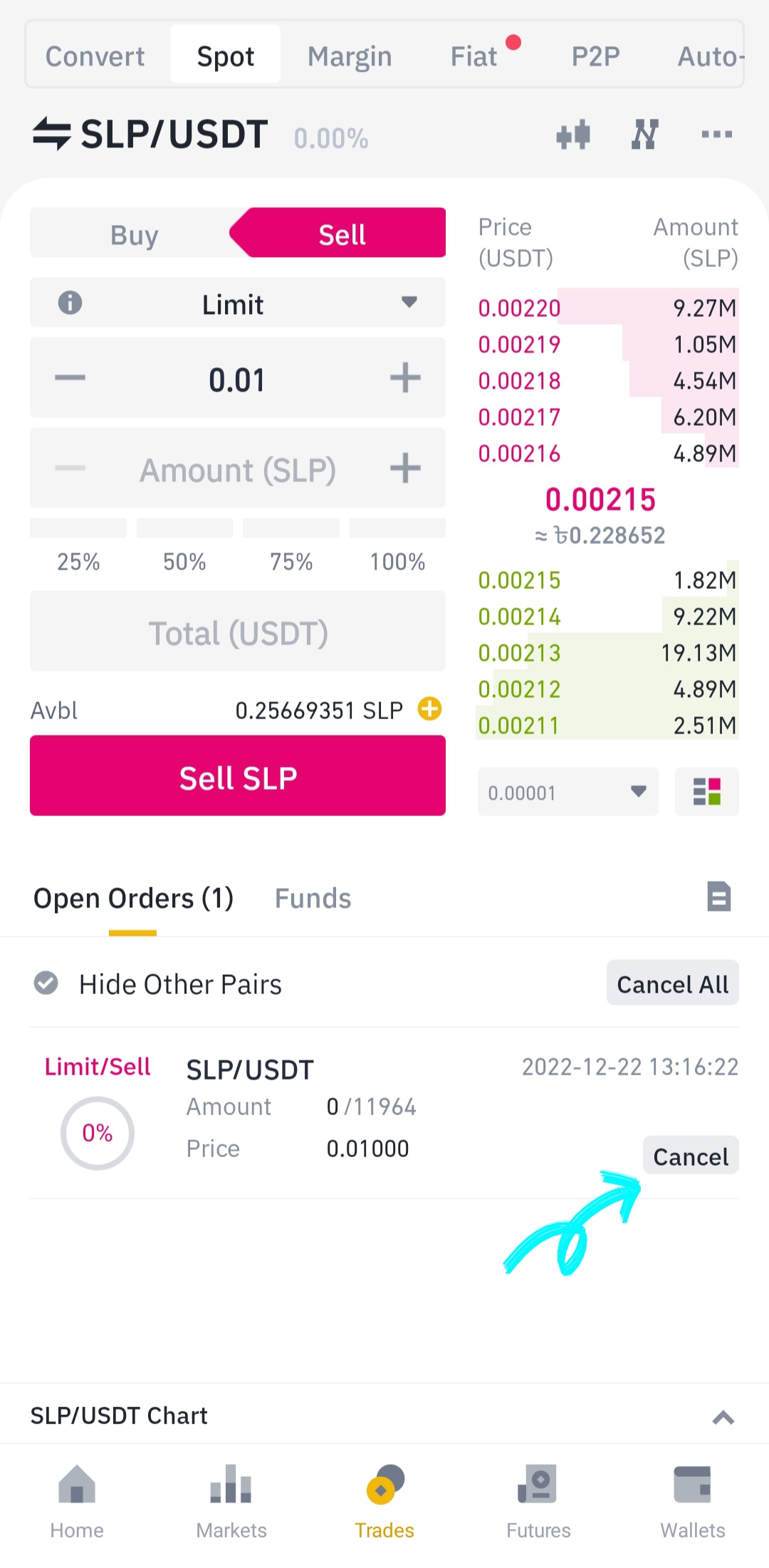The image size is (769, 1568).
Task: Tap the order type info icon
Action: 70,303
